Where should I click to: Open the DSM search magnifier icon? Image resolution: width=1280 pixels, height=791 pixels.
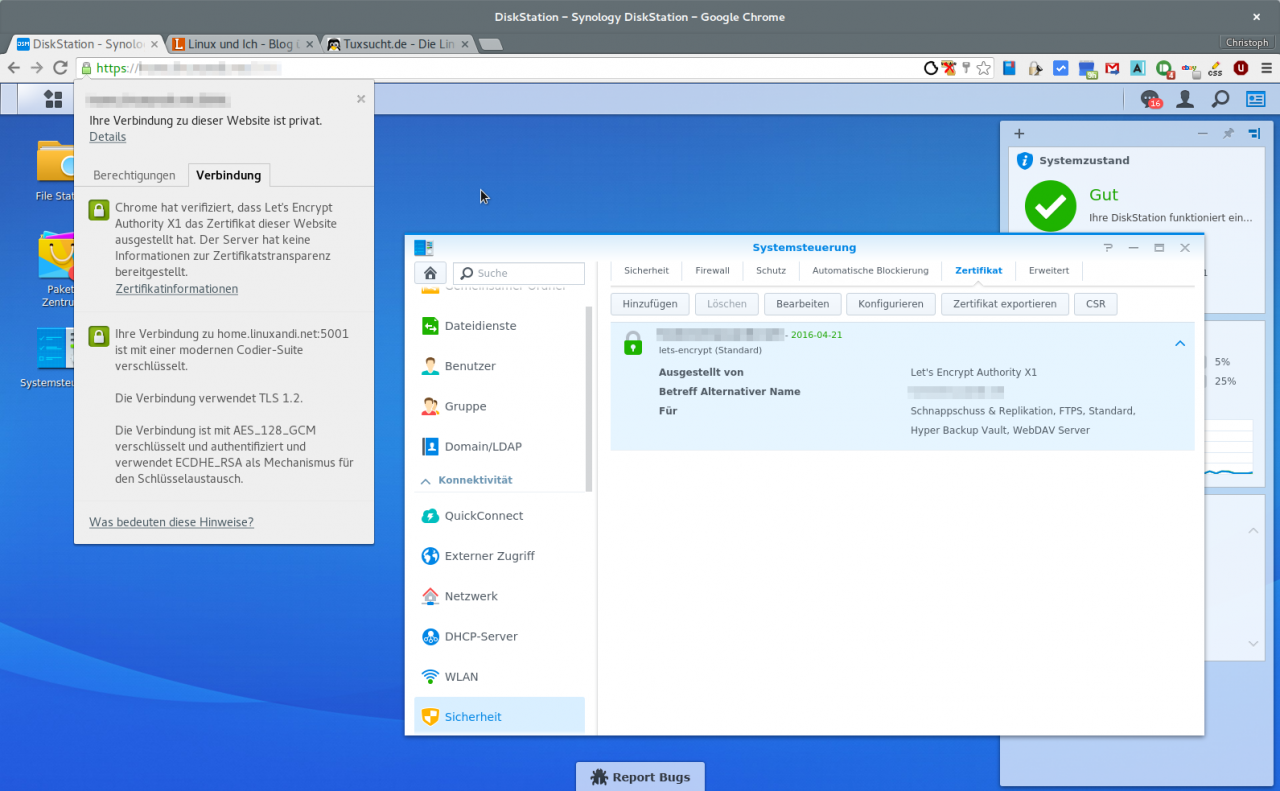pos(1220,99)
